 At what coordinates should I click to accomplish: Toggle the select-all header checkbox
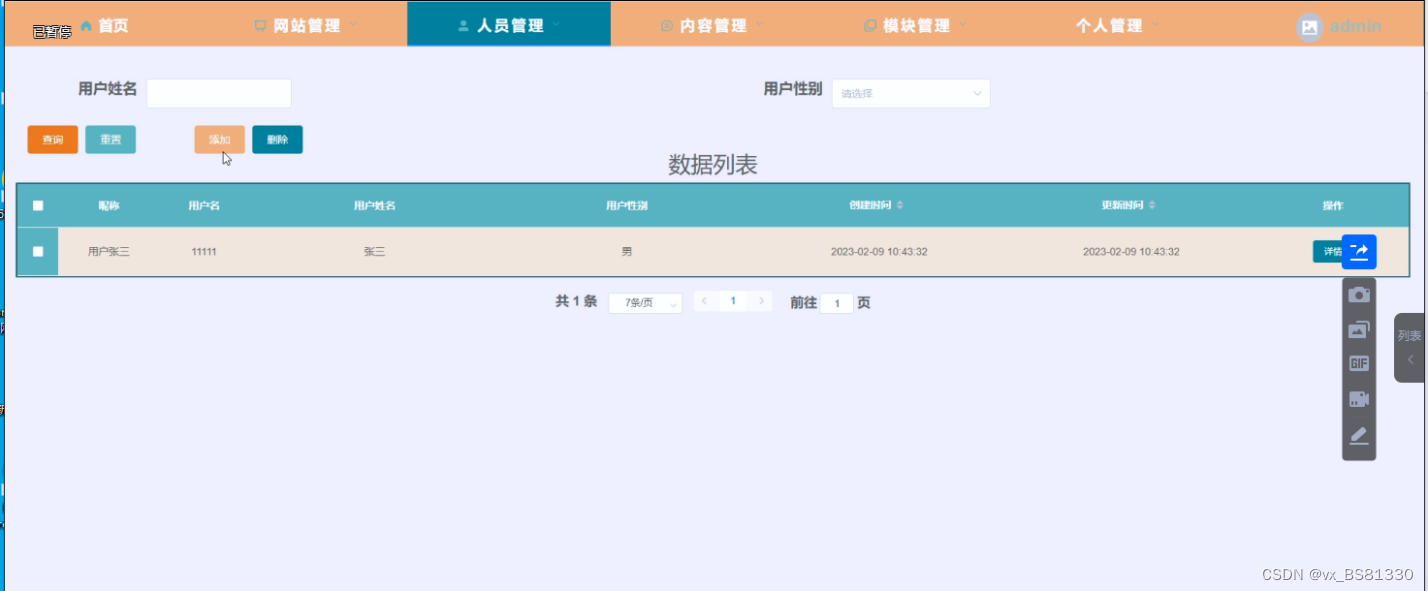tap(38, 206)
